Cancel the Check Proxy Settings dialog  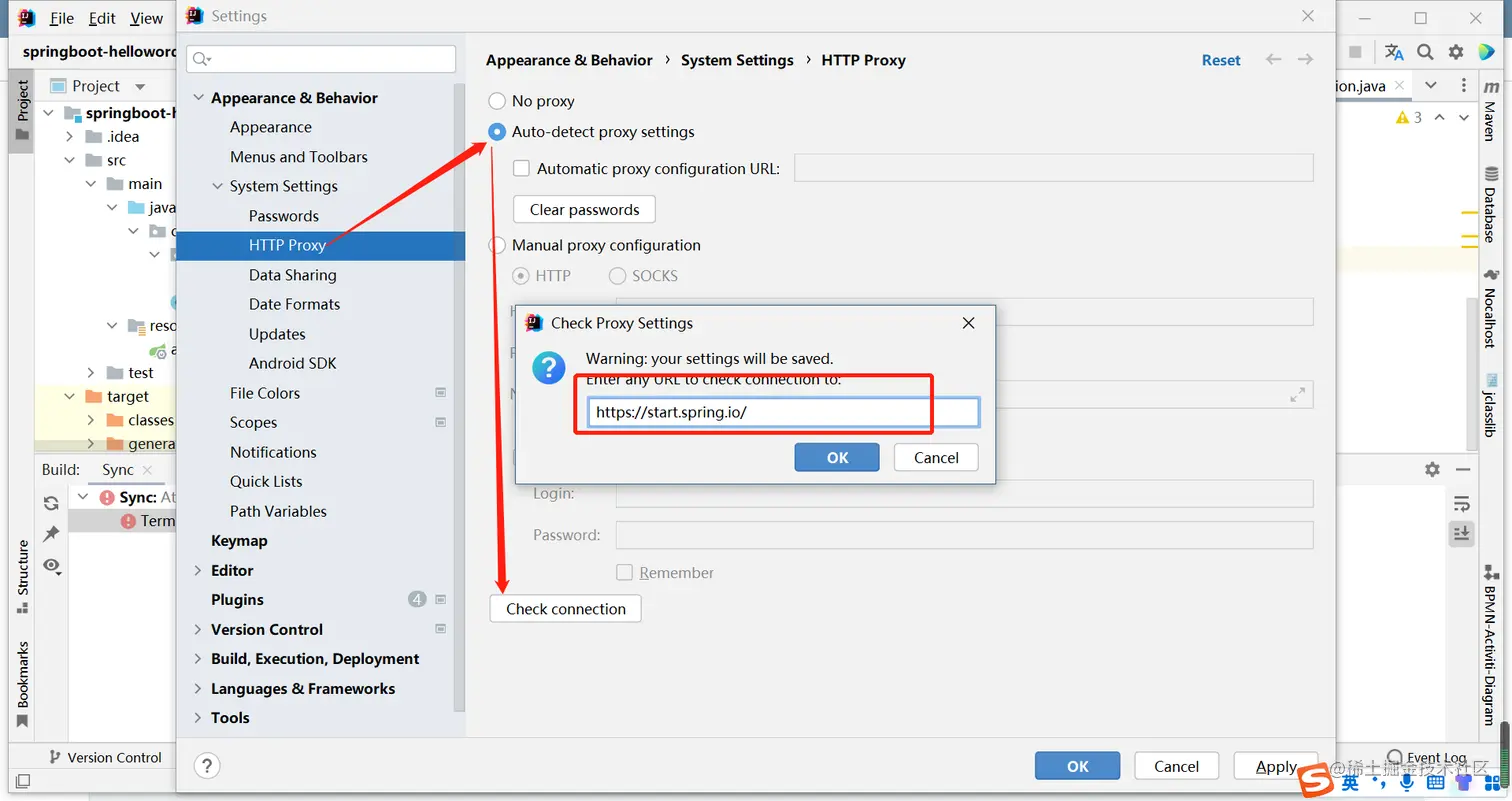click(x=936, y=457)
